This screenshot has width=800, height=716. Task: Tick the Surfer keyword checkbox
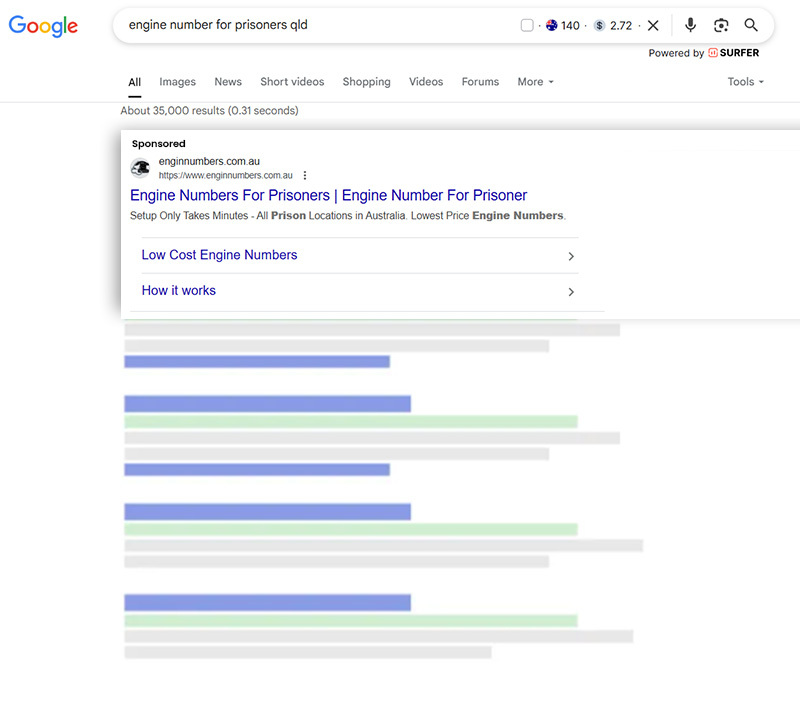coord(527,26)
